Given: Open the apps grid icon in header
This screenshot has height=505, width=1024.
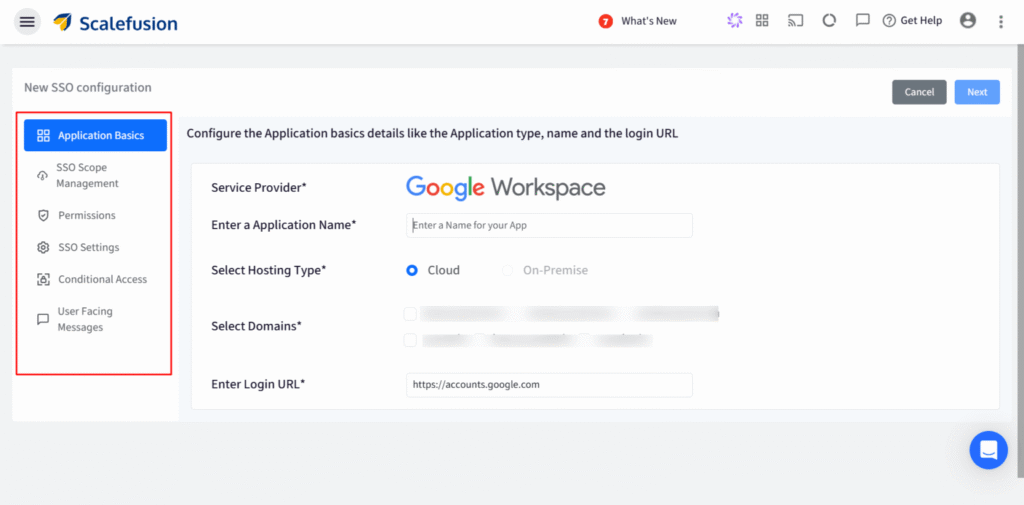Looking at the screenshot, I should click(x=762, y=21).
